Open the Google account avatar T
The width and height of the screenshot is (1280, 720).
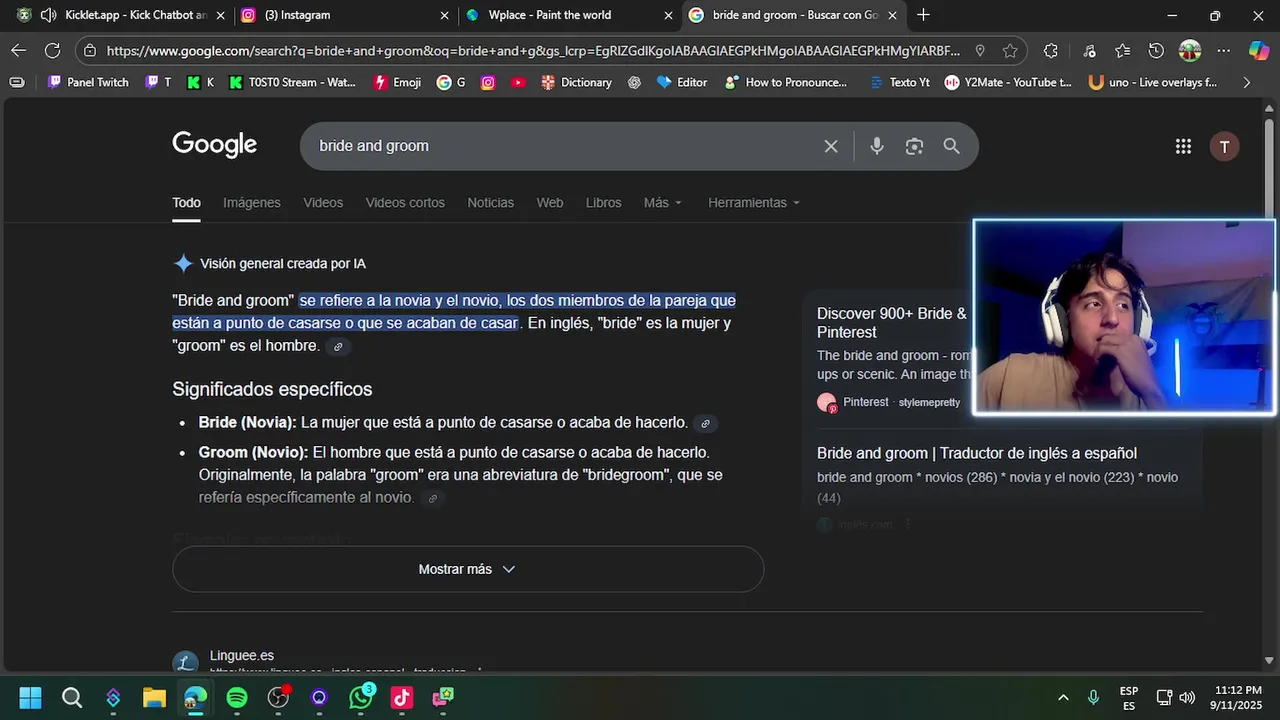pyautogui.click(x=1224, y=146)
